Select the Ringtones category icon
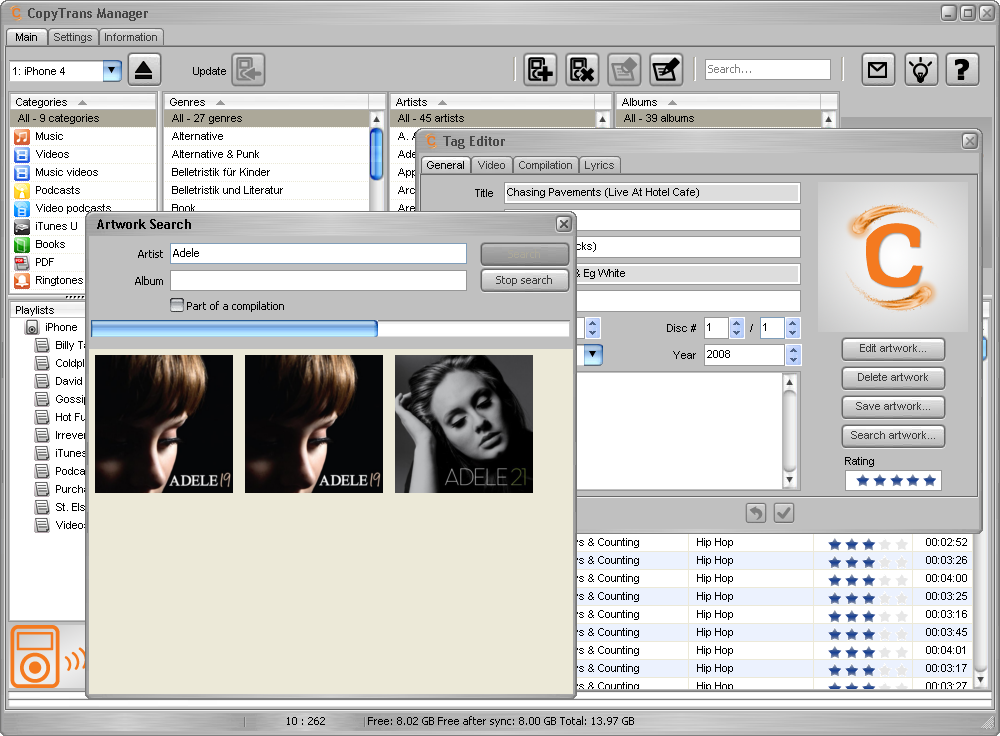The image size is (1000, 736). click(x=22, y=280)
